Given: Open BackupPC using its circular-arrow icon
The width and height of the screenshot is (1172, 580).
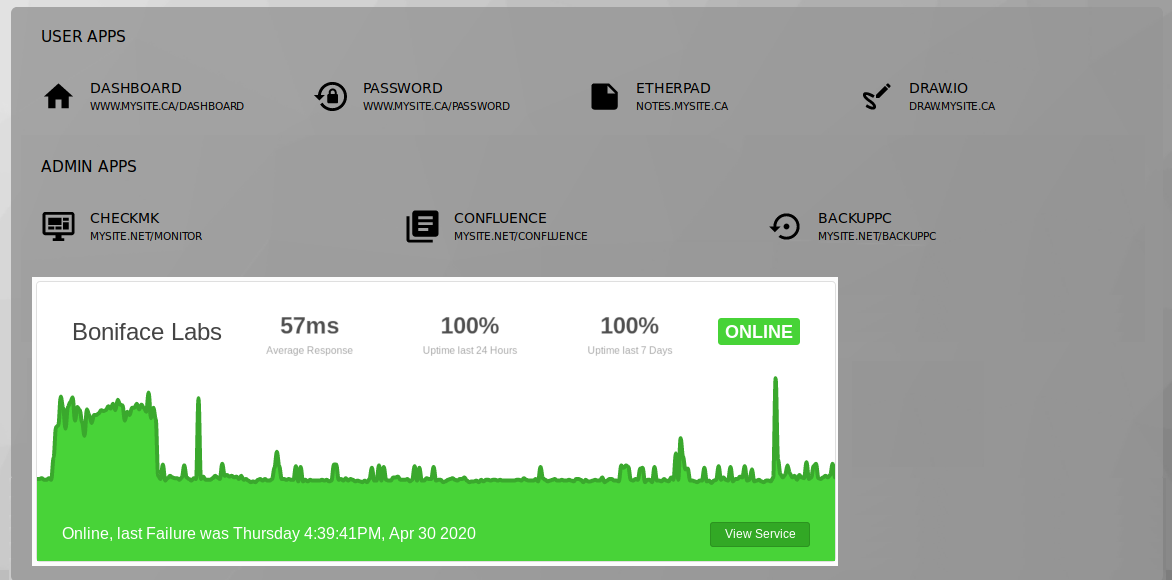Looking at the screenshot, I should [786, 226].
